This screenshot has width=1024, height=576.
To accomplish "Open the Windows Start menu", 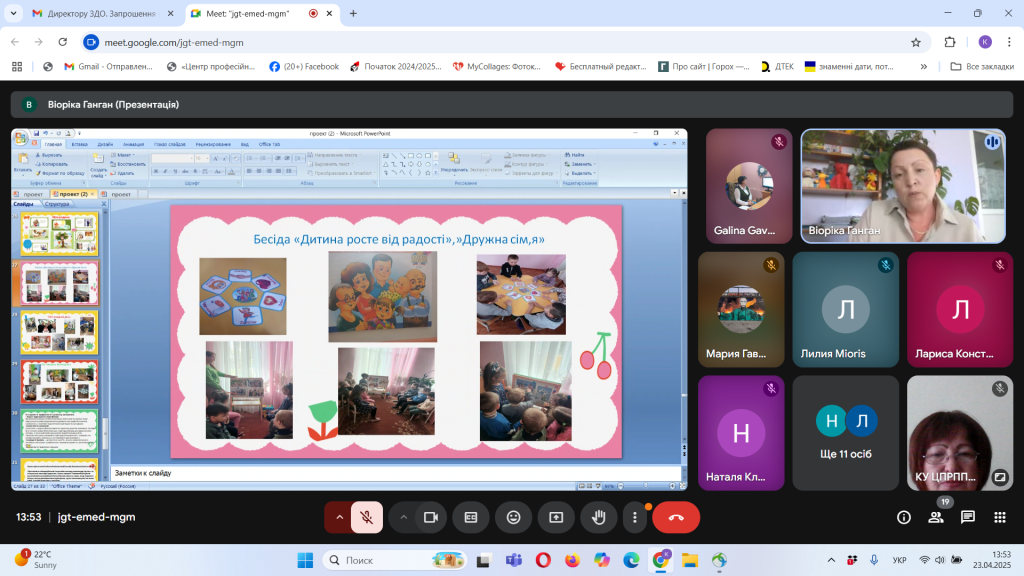I will (x=305, y=560).
